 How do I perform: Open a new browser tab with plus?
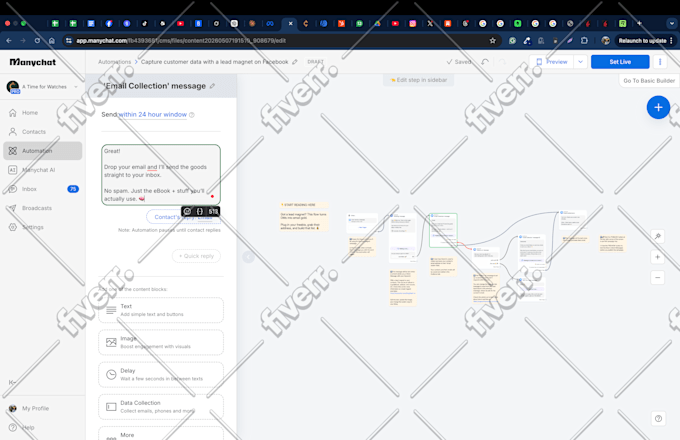click(x=639, y=23)
